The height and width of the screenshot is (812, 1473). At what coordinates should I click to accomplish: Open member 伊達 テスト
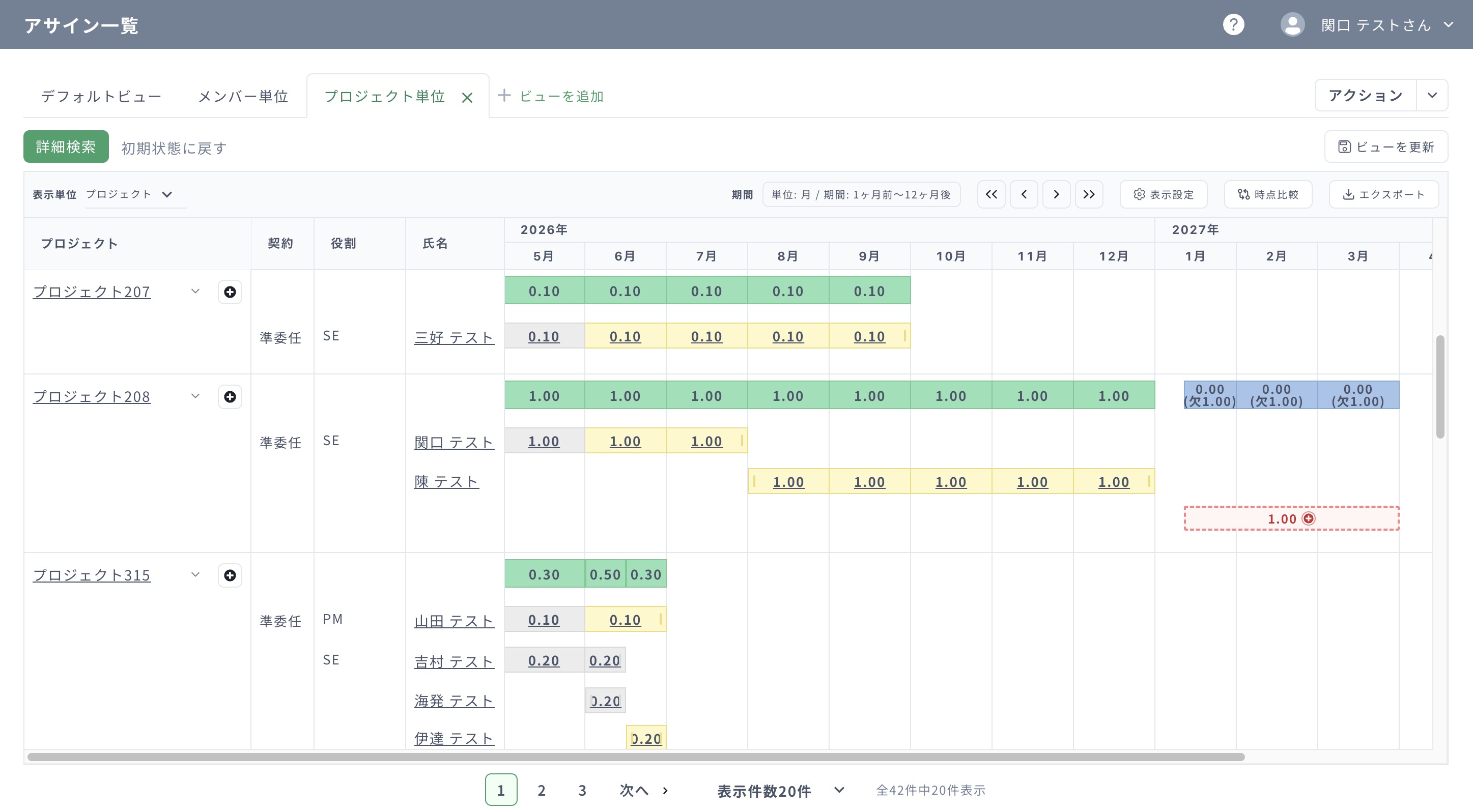click(454, 738)
